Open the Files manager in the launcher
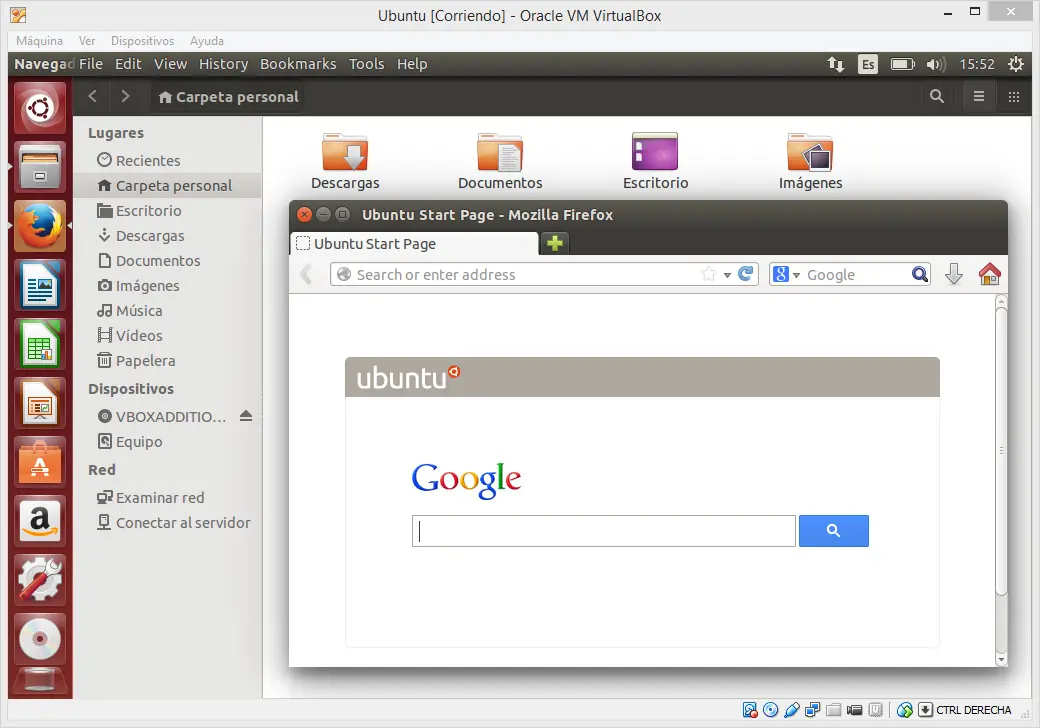Viewport: 1040px width, 728px height. (x=40, y=167)
